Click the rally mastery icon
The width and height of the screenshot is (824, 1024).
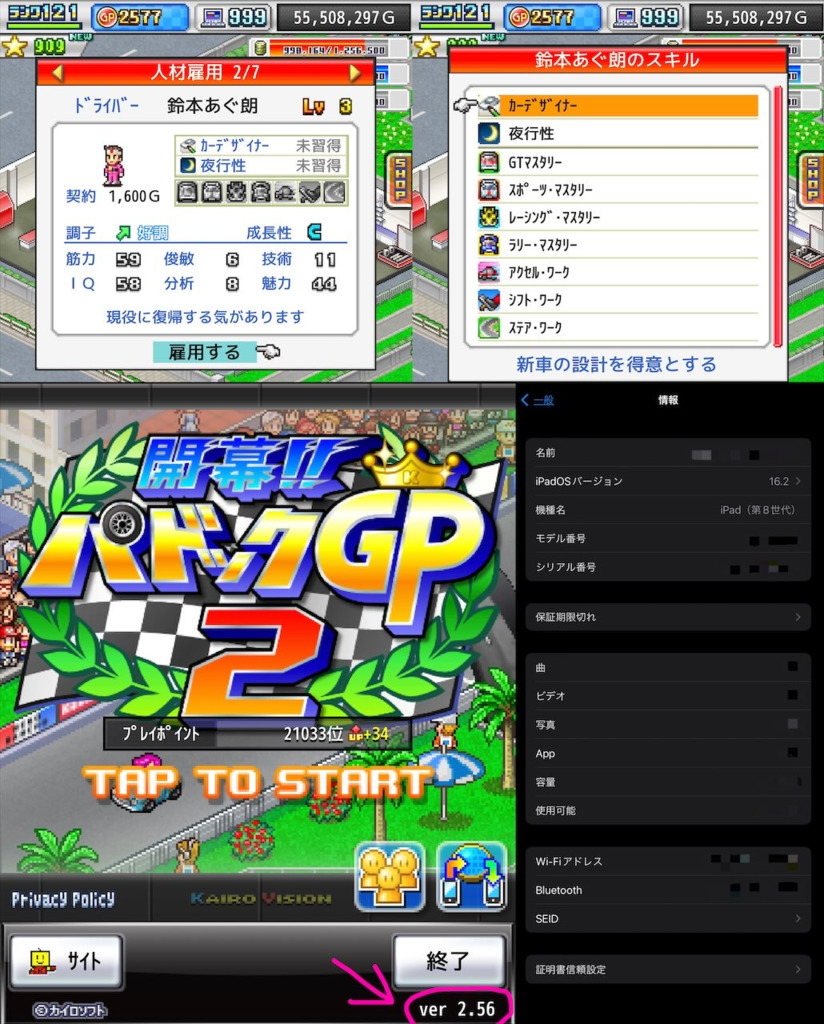point(489,245)
